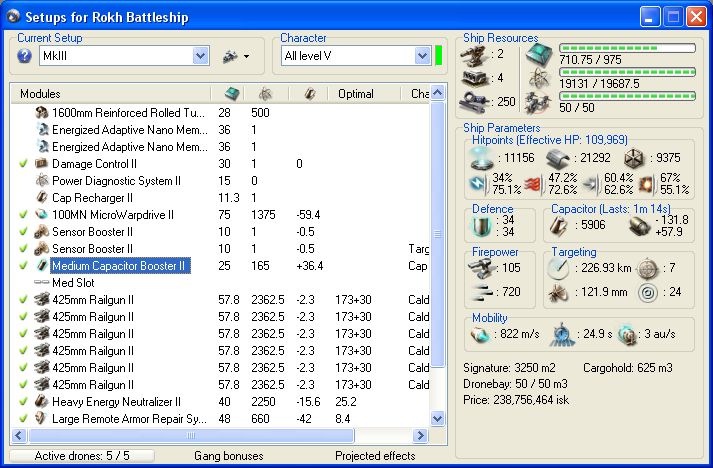713x468 pixels.
Task: Open the Projected effects section
Action: point(376,456)
